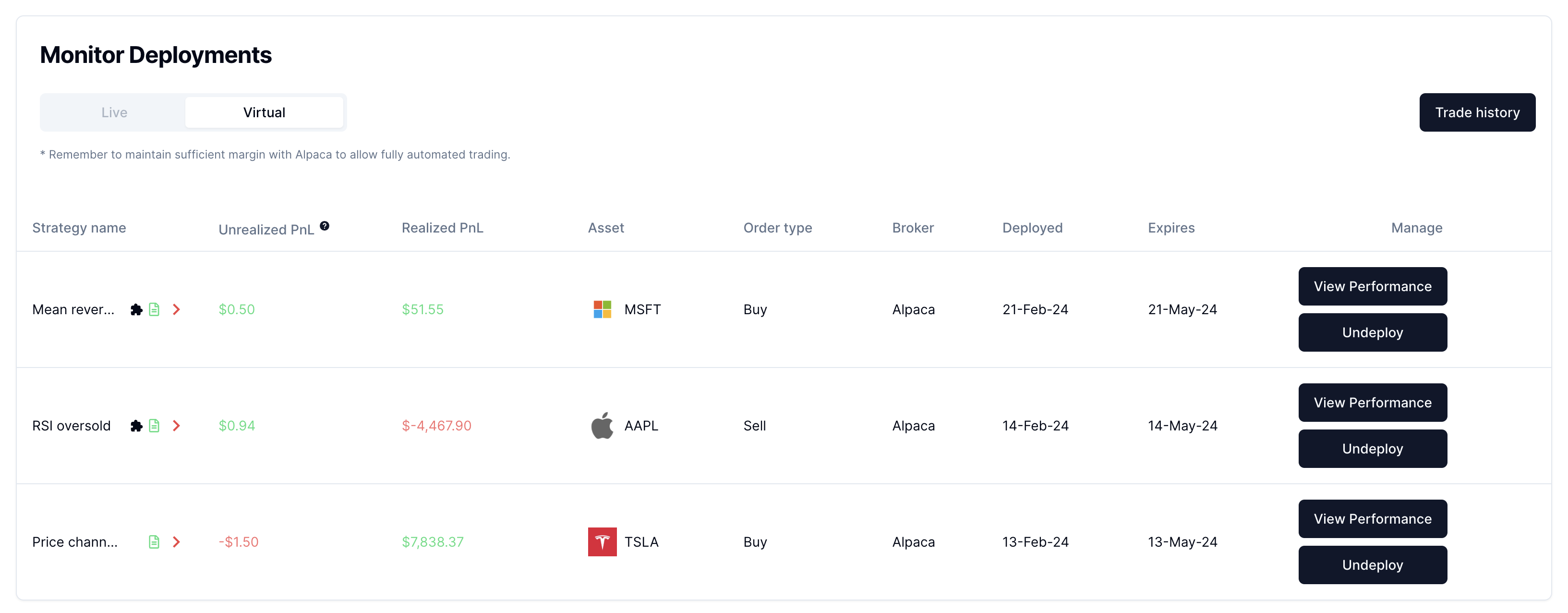Expand the Mean reversion row with the red chevron
The width and height of the screenshot is (1568, 613).
click(x=177, y=309)
